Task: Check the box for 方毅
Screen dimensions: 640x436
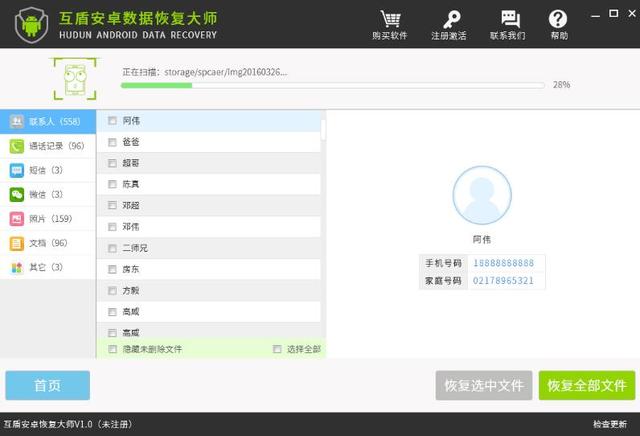Action: (x=112, y=290)
